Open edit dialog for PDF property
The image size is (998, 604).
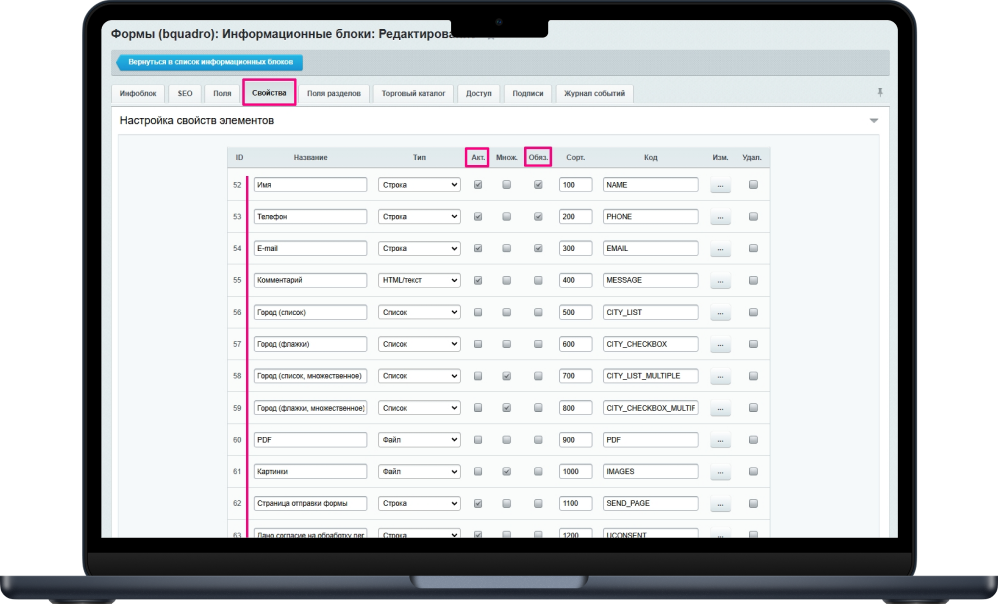point(720,440)
